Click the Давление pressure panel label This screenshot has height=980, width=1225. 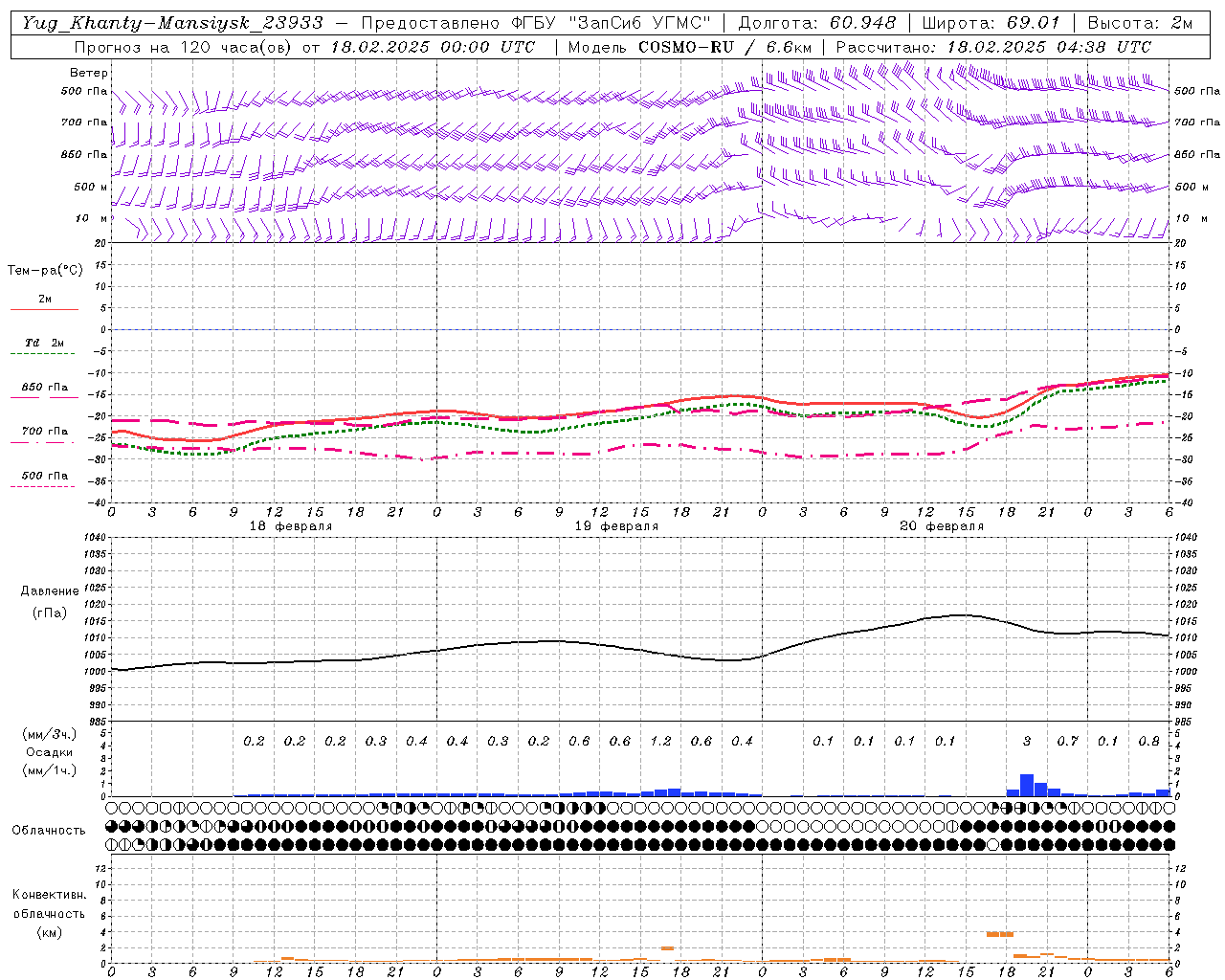click(x=50, y=591)
